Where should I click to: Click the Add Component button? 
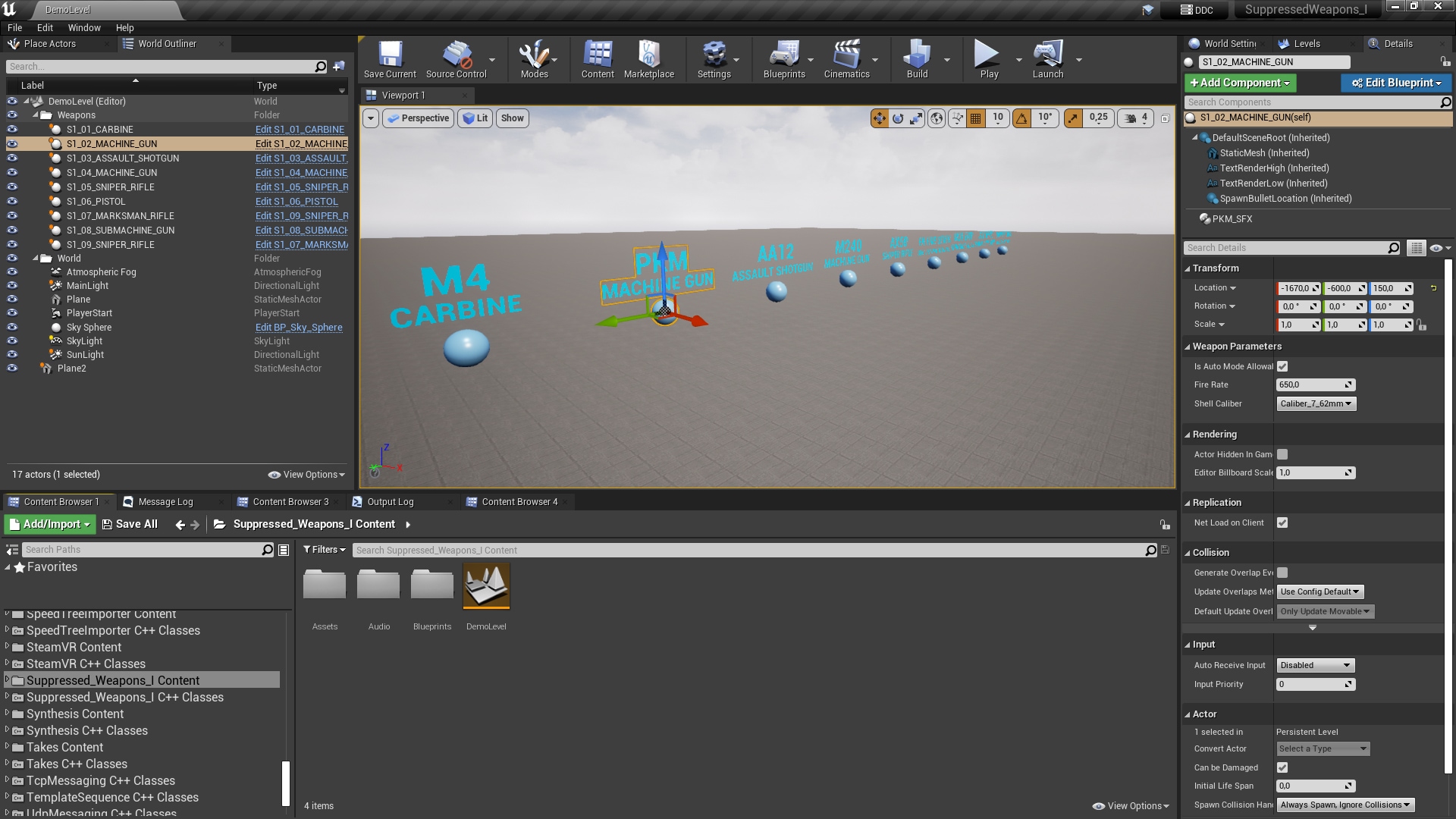point(1240,83)
